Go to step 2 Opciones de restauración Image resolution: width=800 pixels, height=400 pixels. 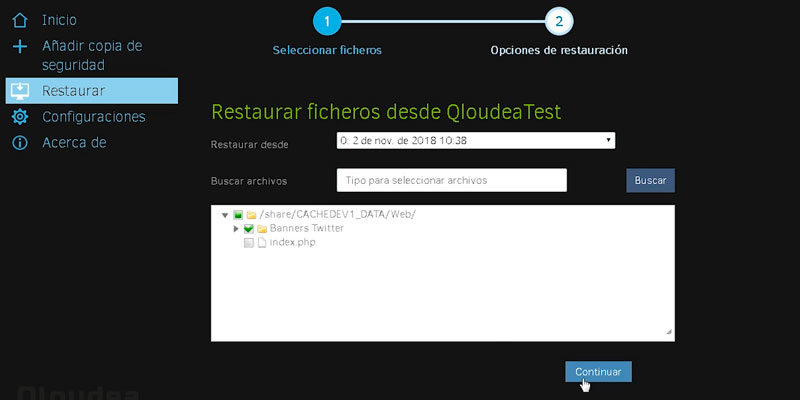click(x=559, y=21)
